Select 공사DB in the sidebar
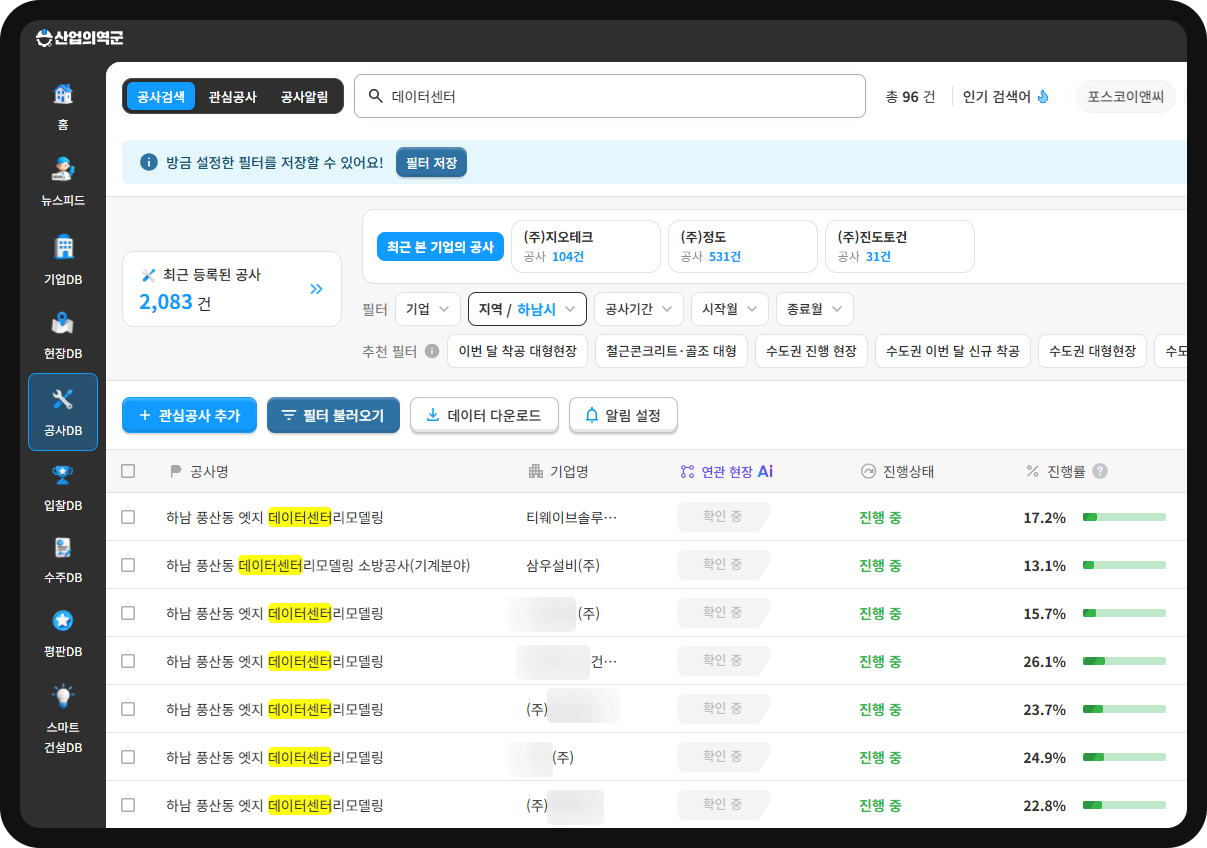This screenshot has width=1207, height=848. [x=63, y=412]
